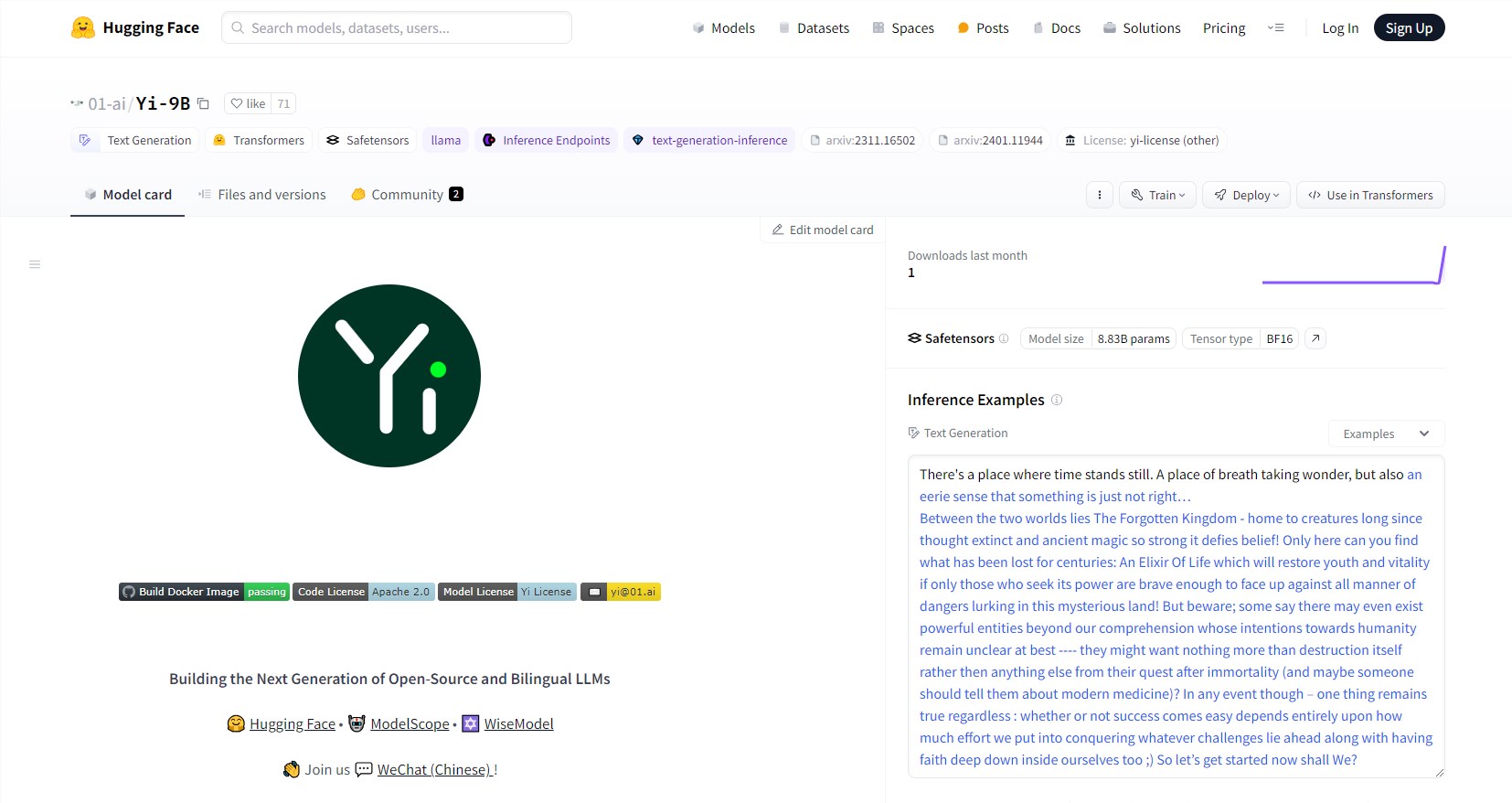Open the Model License Yi License badge
Viewport: 1512px width, 803px height.
pos(507,592)
